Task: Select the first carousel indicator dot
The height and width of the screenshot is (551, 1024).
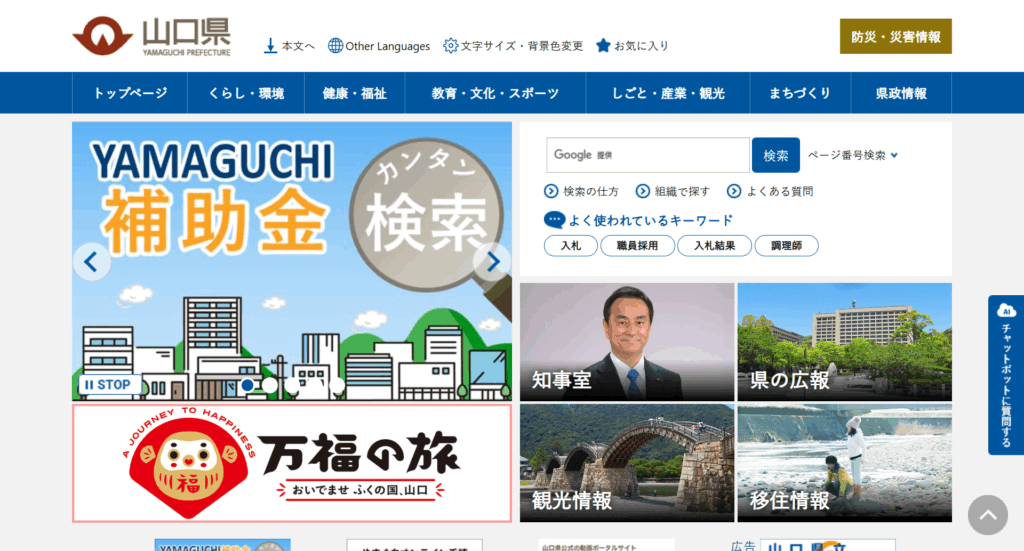Action: tap(247, 385)
